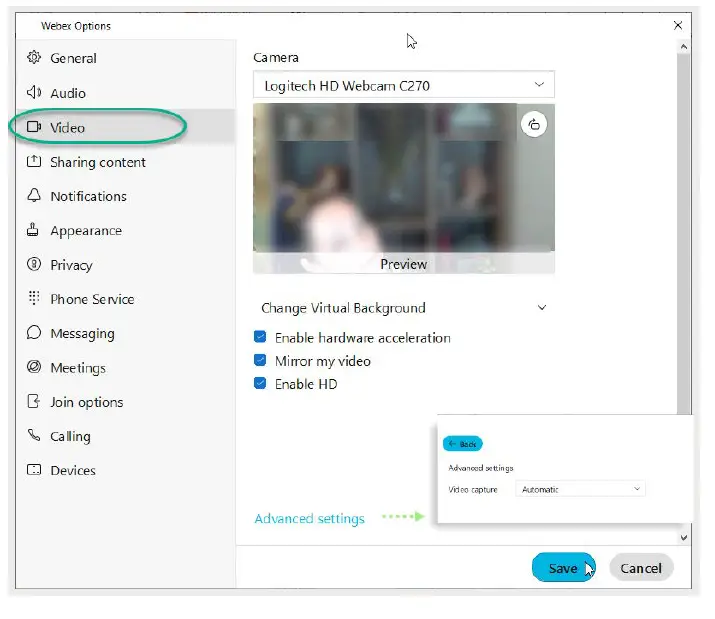Click the vertical scrollbar thumb
This screenshot has width=715, height=619.
684,233
